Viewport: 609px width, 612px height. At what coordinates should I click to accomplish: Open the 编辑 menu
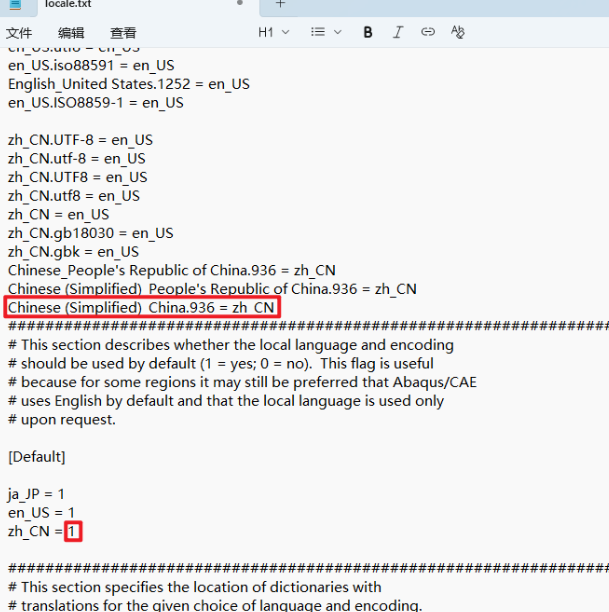[x=71, y=33]
